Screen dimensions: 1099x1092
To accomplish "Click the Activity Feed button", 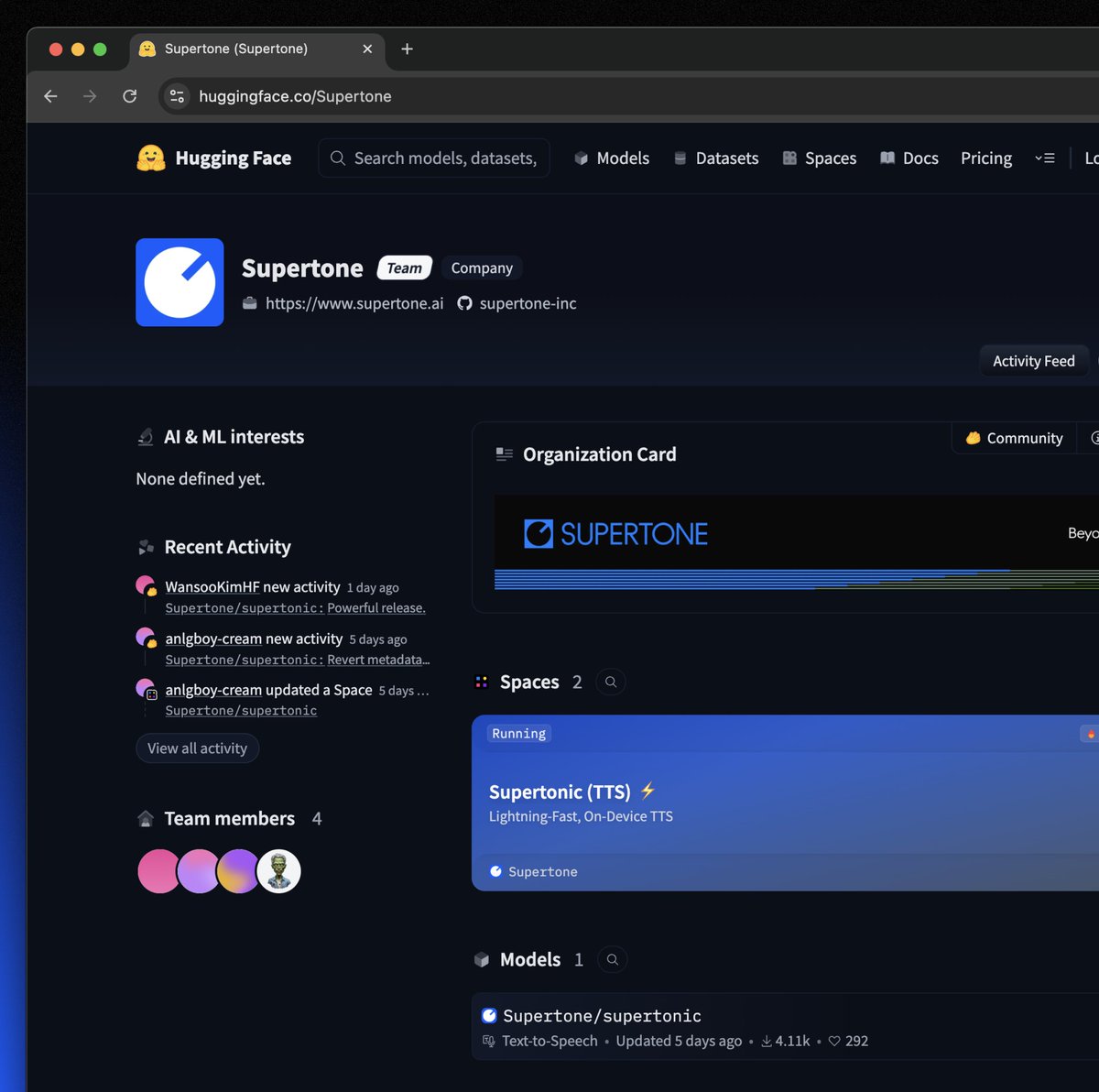I will pos(1034,361).
